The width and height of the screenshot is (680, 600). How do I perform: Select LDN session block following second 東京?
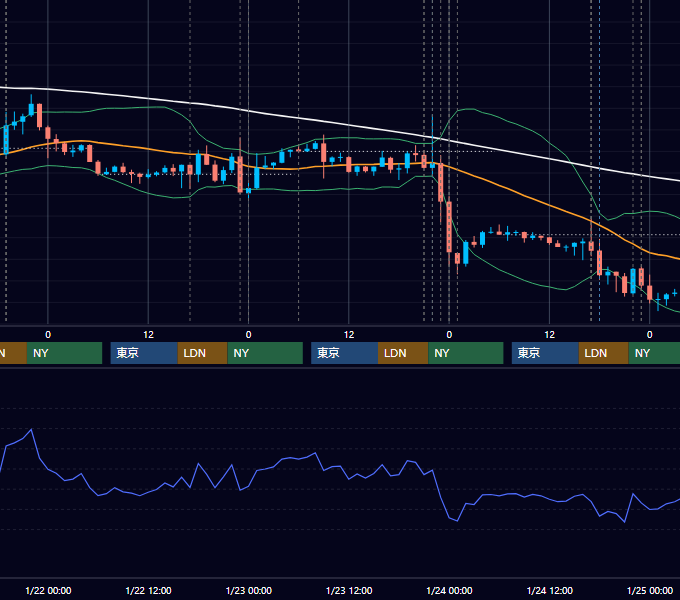tap(403, 353)
